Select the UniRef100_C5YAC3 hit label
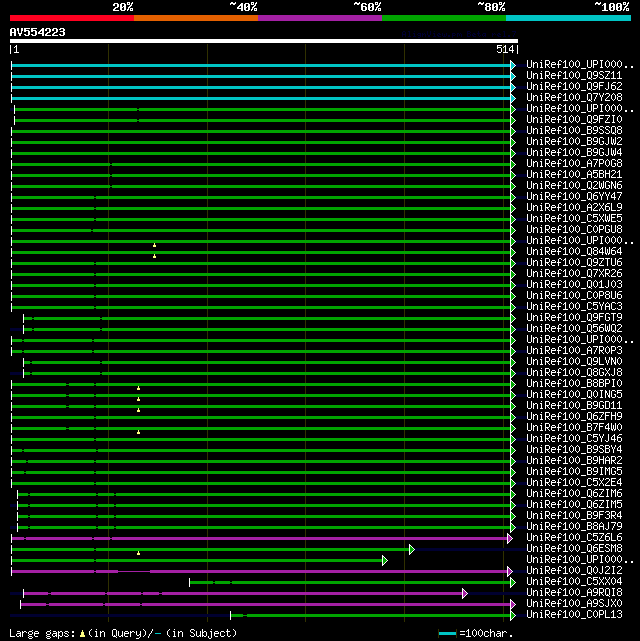Screen dimensions: 640x641 coord(574,307)
